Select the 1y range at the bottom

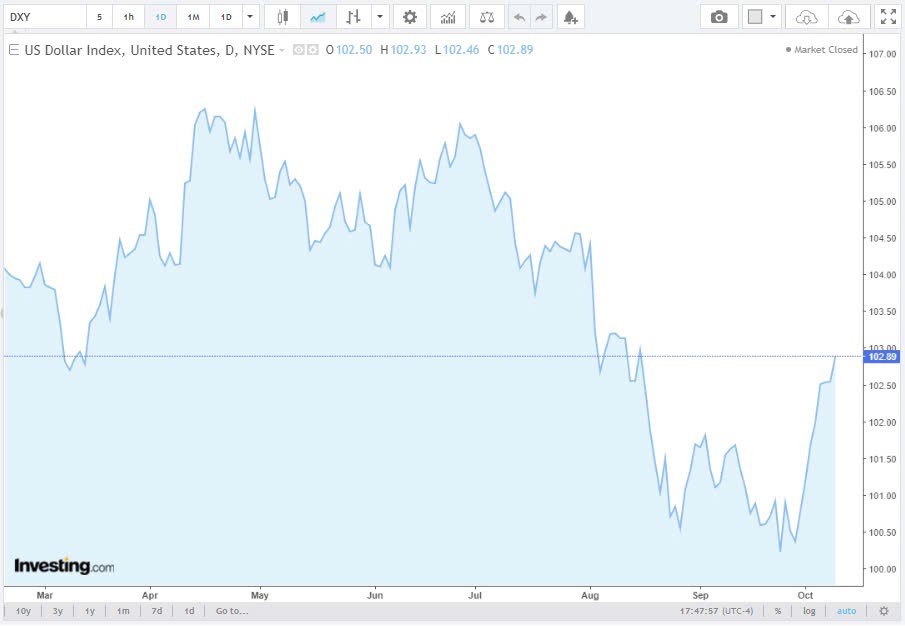coord(89,610)
